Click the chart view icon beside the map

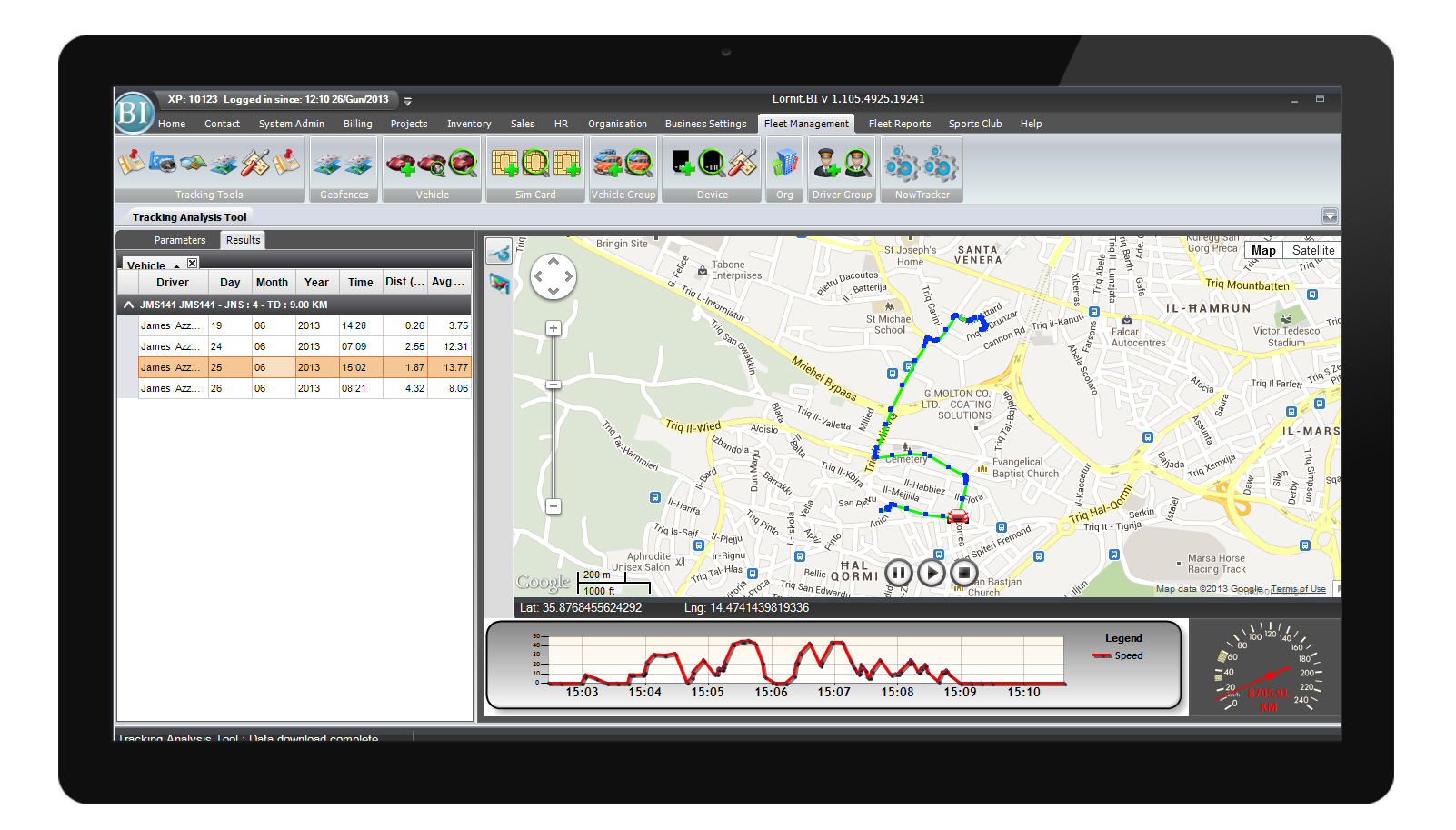coord(499,284)
